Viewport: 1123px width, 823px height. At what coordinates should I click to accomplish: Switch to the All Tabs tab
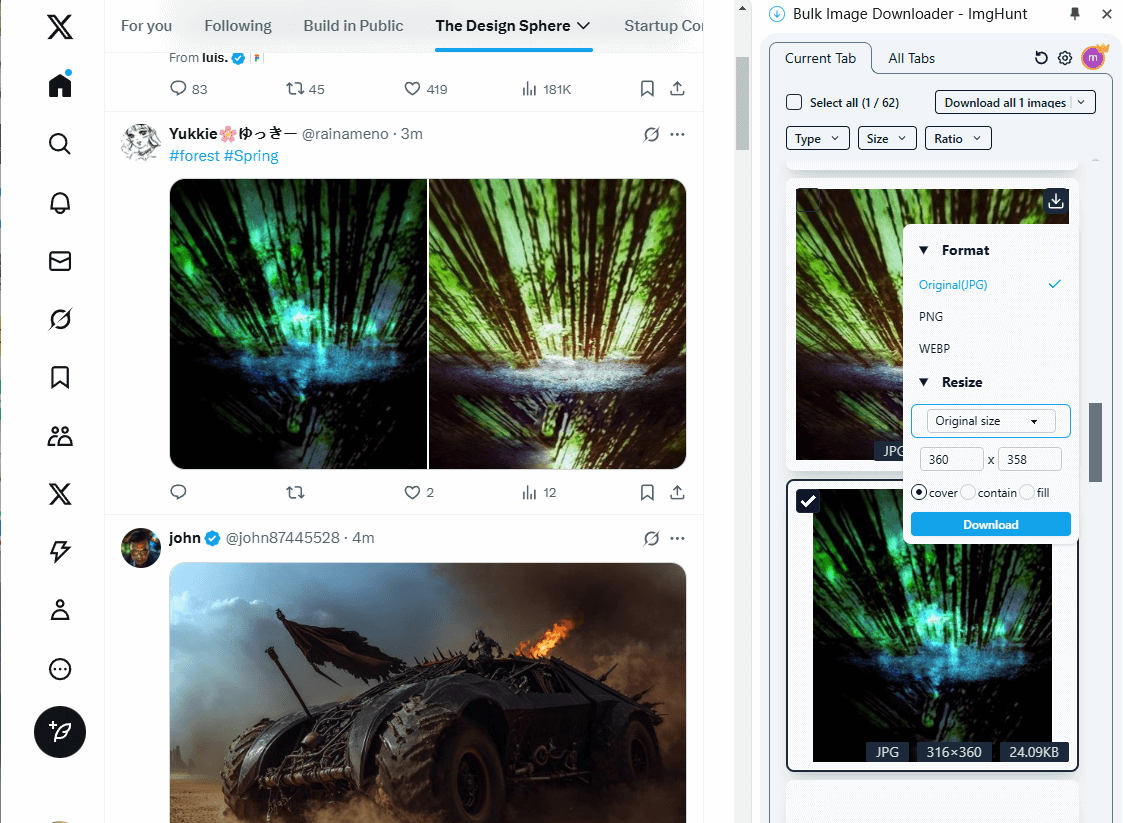[x=910, y=58]
